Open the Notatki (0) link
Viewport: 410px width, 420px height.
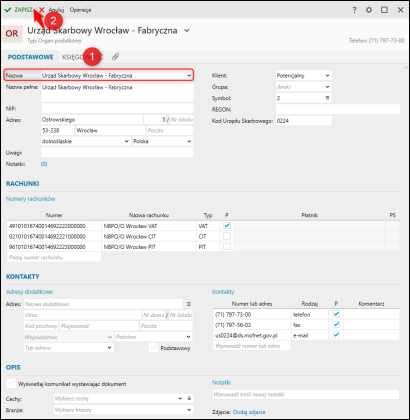[44, 164]
